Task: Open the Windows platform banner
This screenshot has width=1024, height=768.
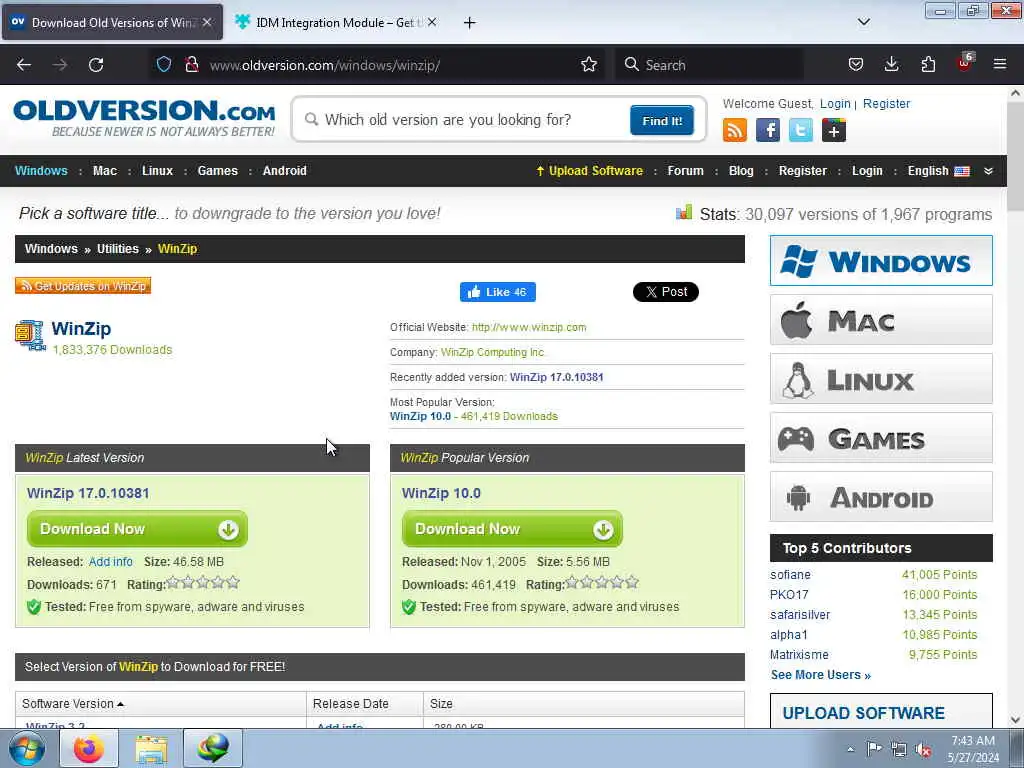Action: click(881, 261)
